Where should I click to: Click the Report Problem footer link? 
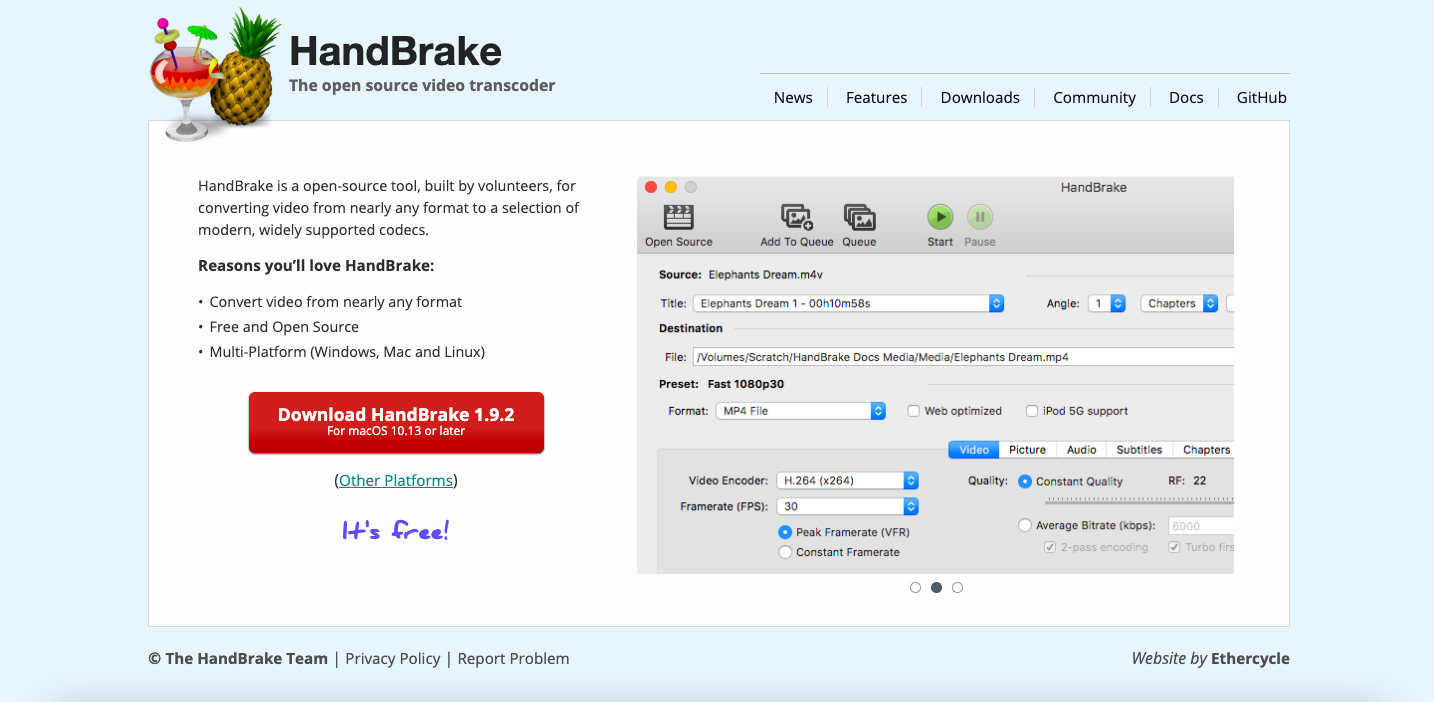pyautogui.click(x=513, y=658)
